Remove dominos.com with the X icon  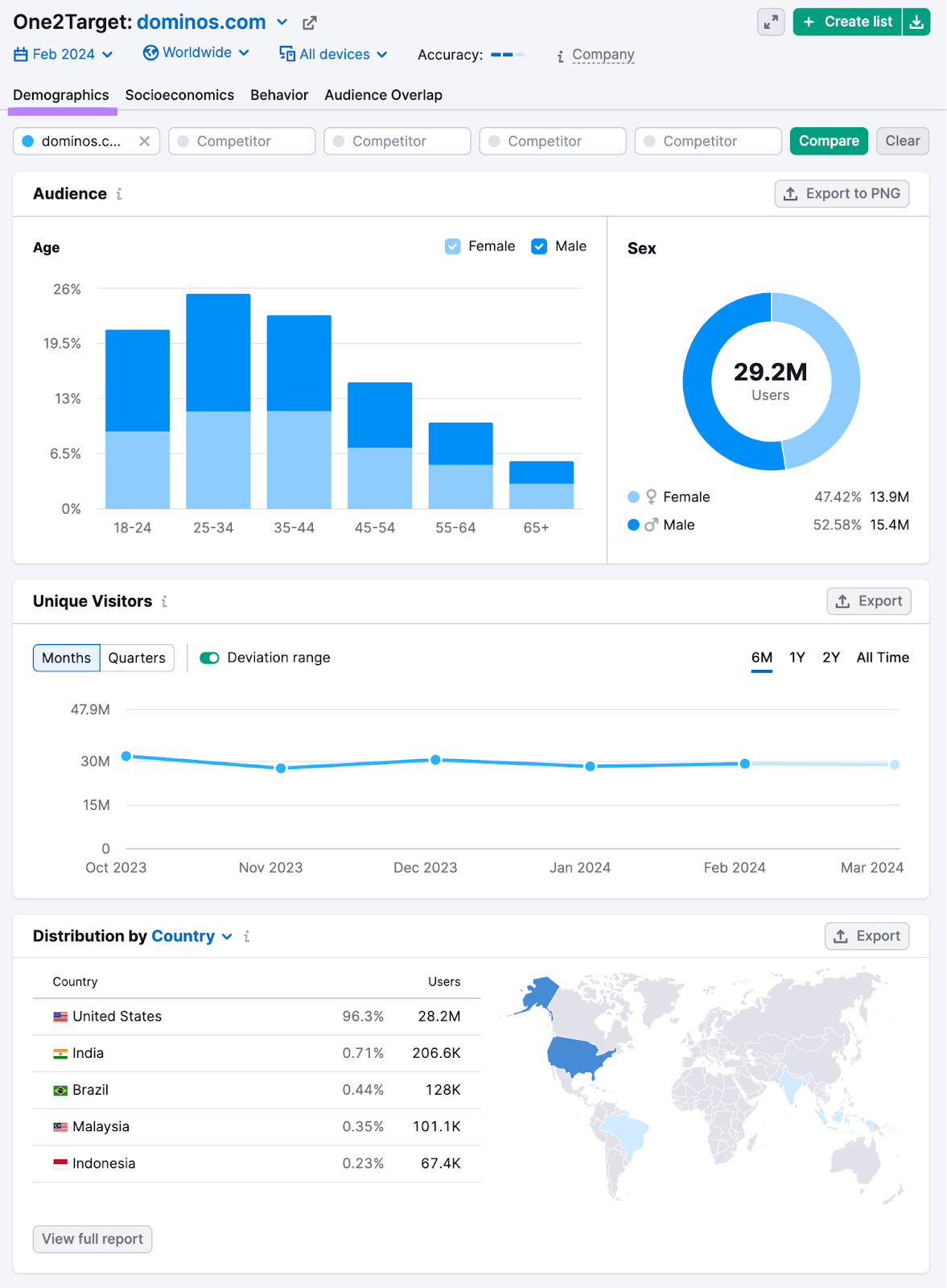coord(144,141)
